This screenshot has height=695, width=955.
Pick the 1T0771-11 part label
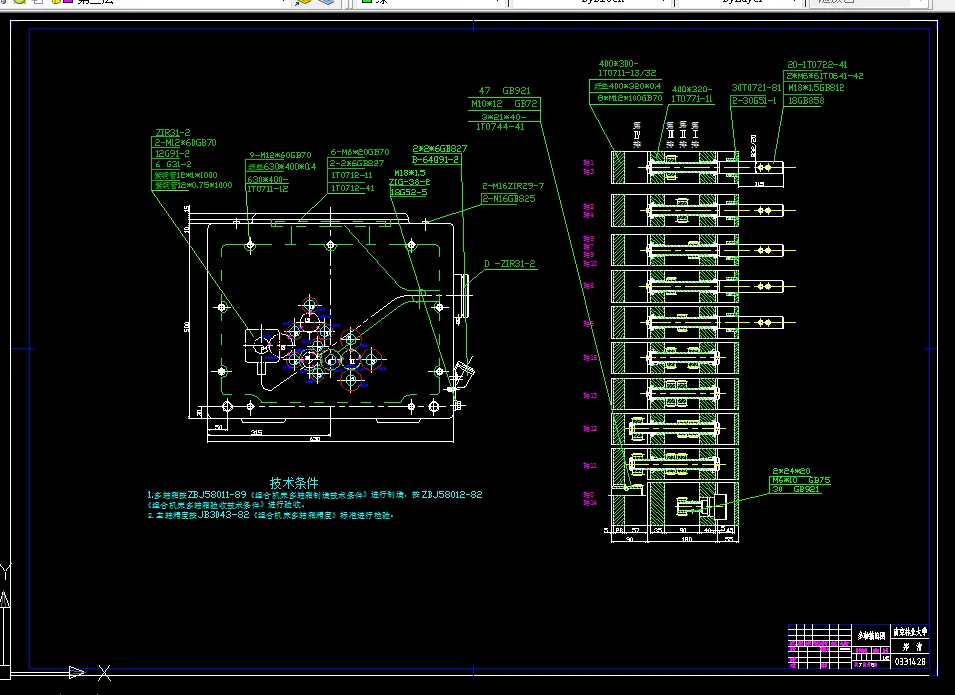click(x=692, y=99)
